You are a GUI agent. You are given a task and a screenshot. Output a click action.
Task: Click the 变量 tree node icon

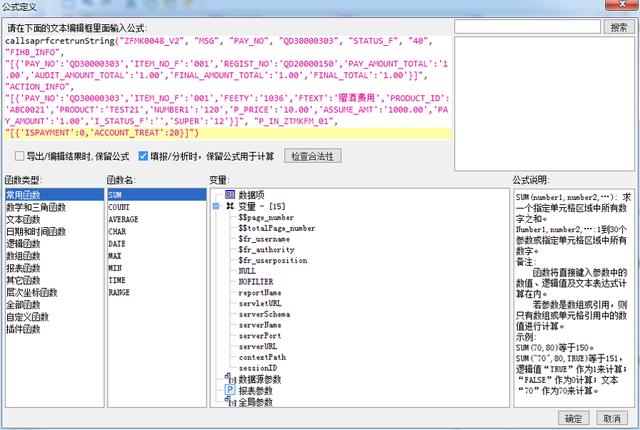tap(230, 206)
